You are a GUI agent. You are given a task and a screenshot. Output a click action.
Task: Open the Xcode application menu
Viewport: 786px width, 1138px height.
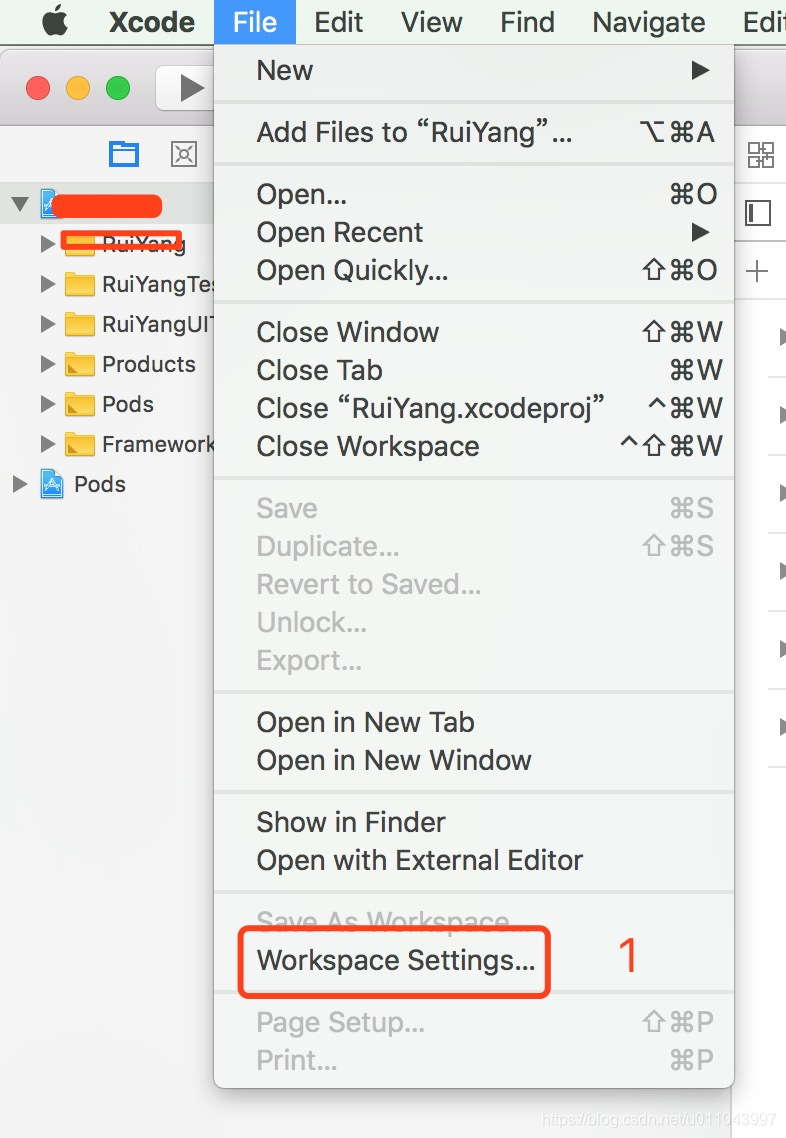pyautogui.click(x=152, y=22)
